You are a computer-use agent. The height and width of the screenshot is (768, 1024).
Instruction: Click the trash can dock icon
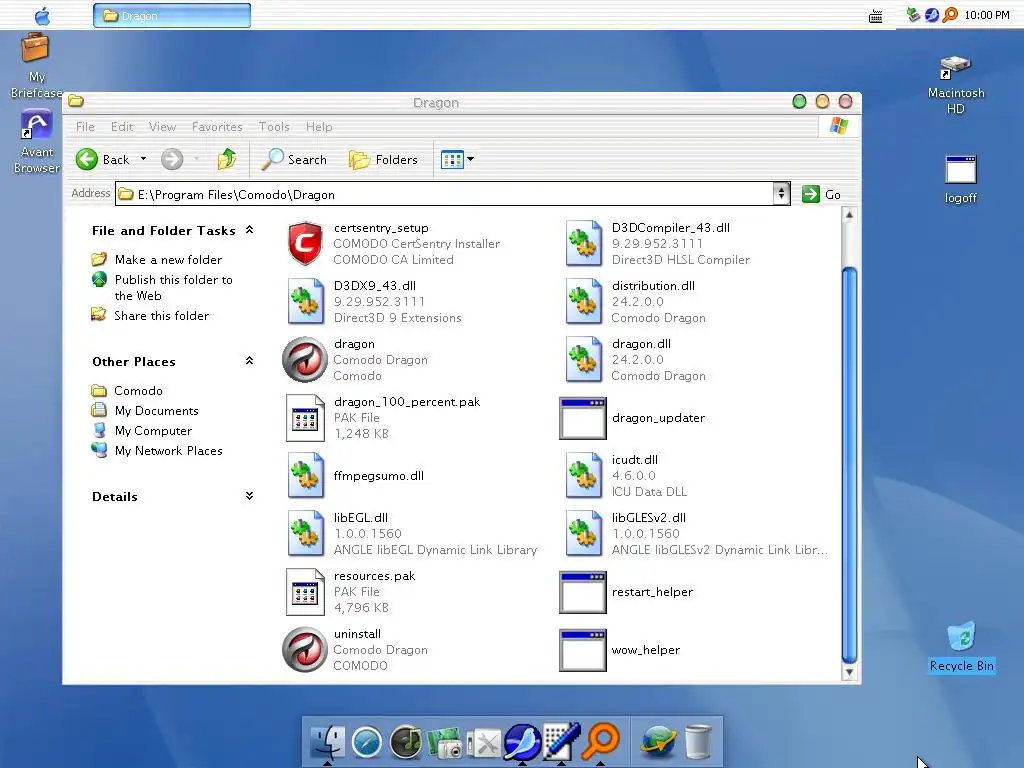point(697,743)
